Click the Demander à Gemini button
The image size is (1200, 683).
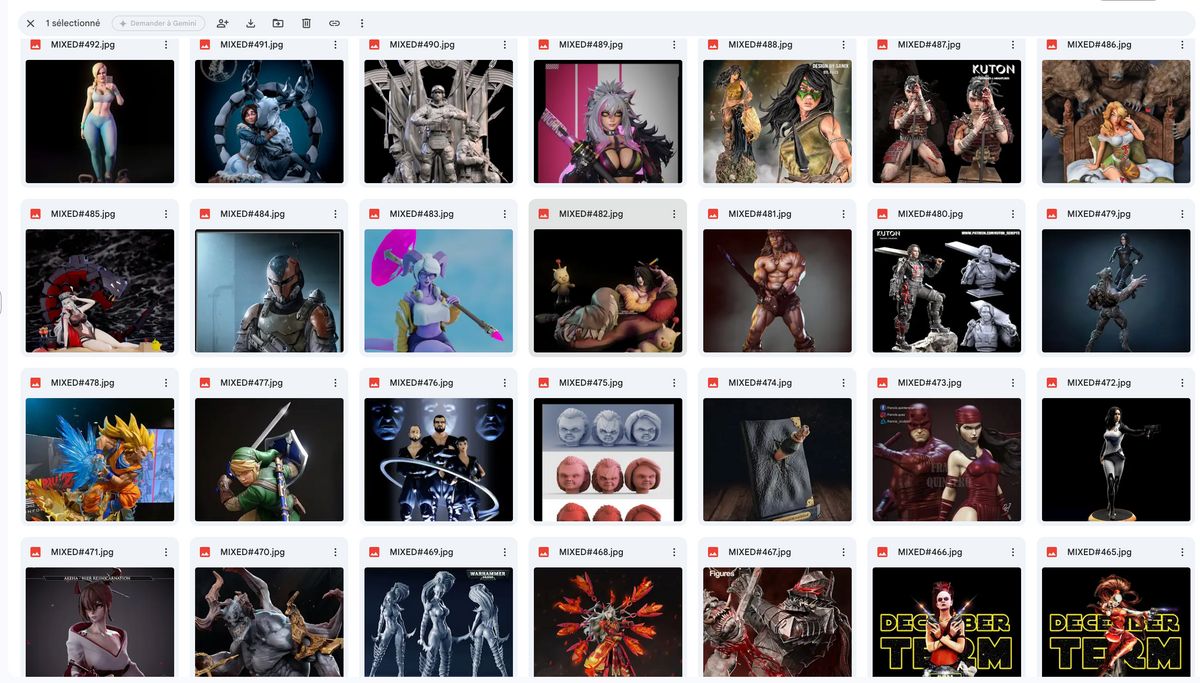[x=158, y=23]
